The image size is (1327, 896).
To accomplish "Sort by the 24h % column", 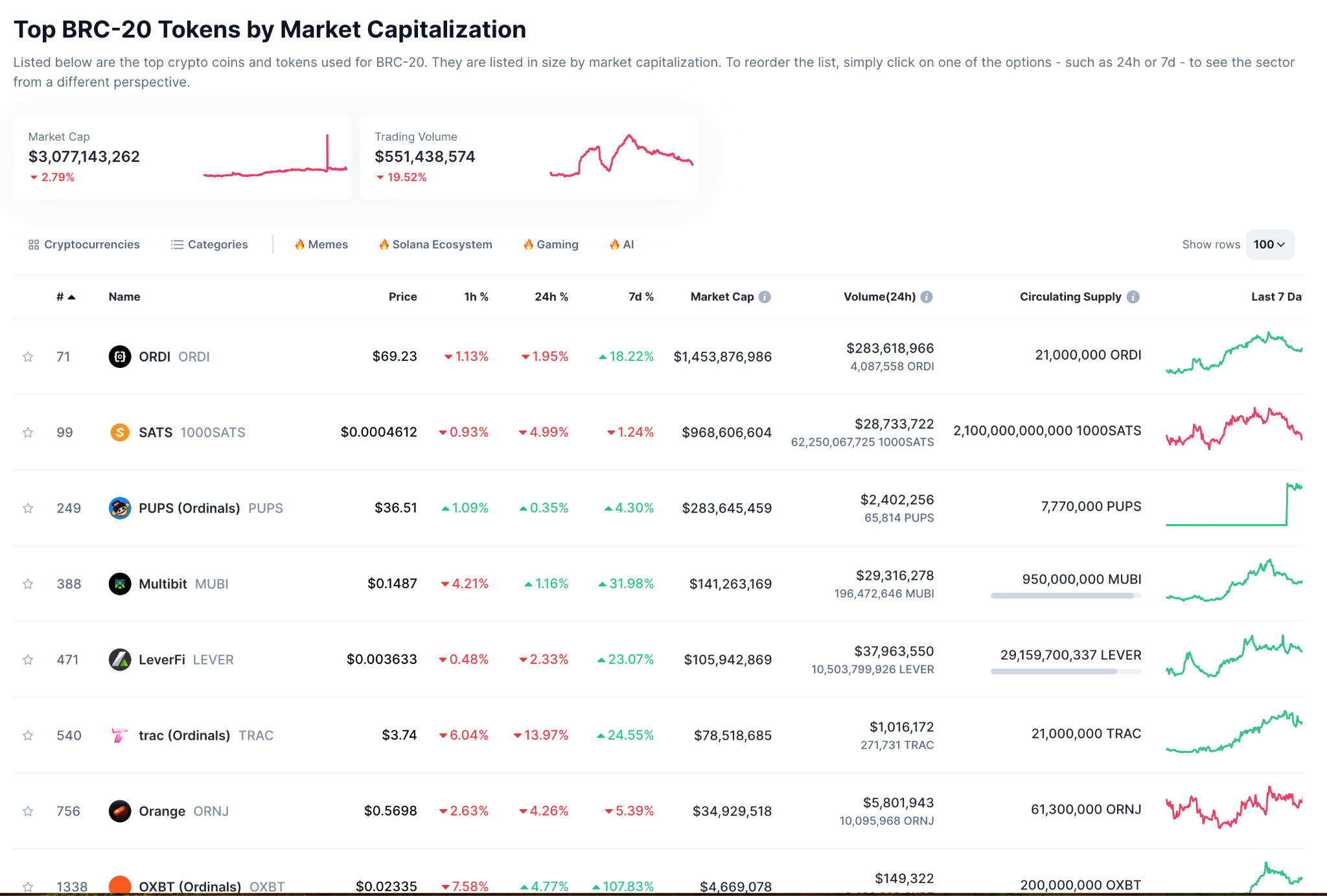I will [x=551, y=297].
